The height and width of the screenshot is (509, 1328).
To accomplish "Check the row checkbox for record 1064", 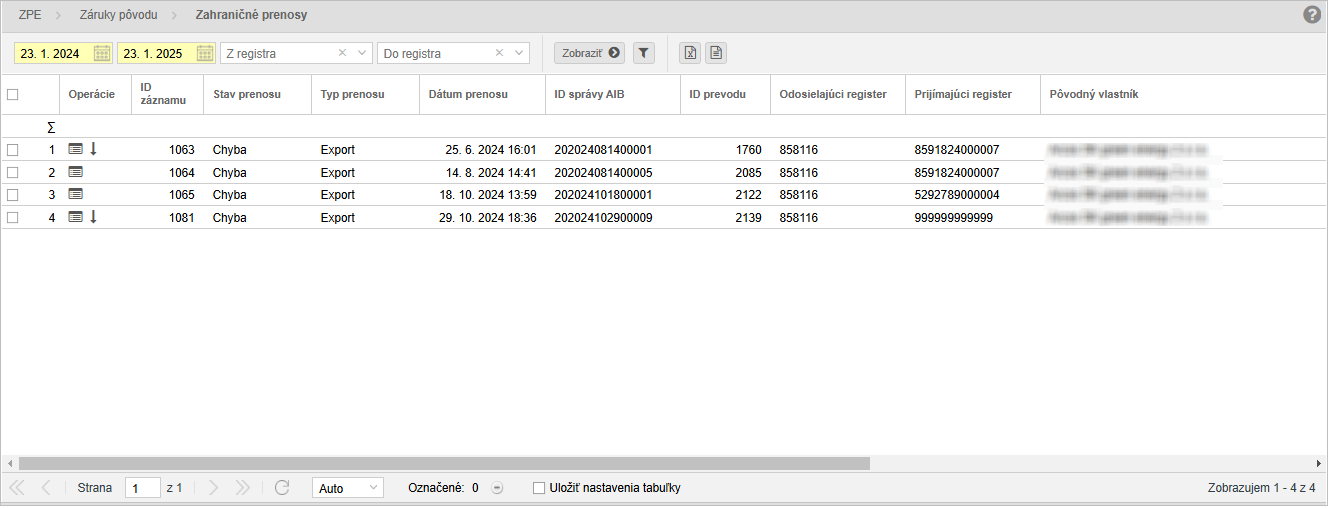I will [13, 172].
